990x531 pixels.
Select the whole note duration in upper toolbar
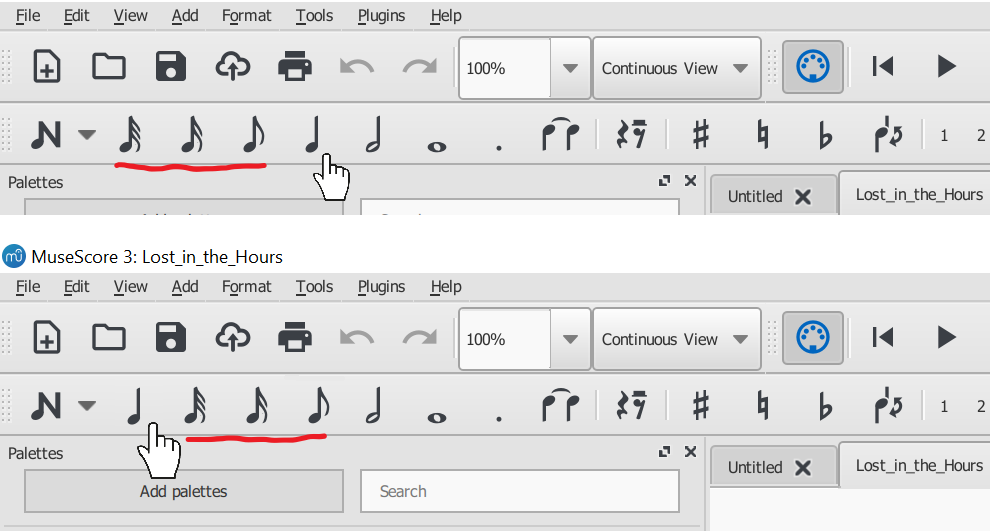tap(436, 146)
